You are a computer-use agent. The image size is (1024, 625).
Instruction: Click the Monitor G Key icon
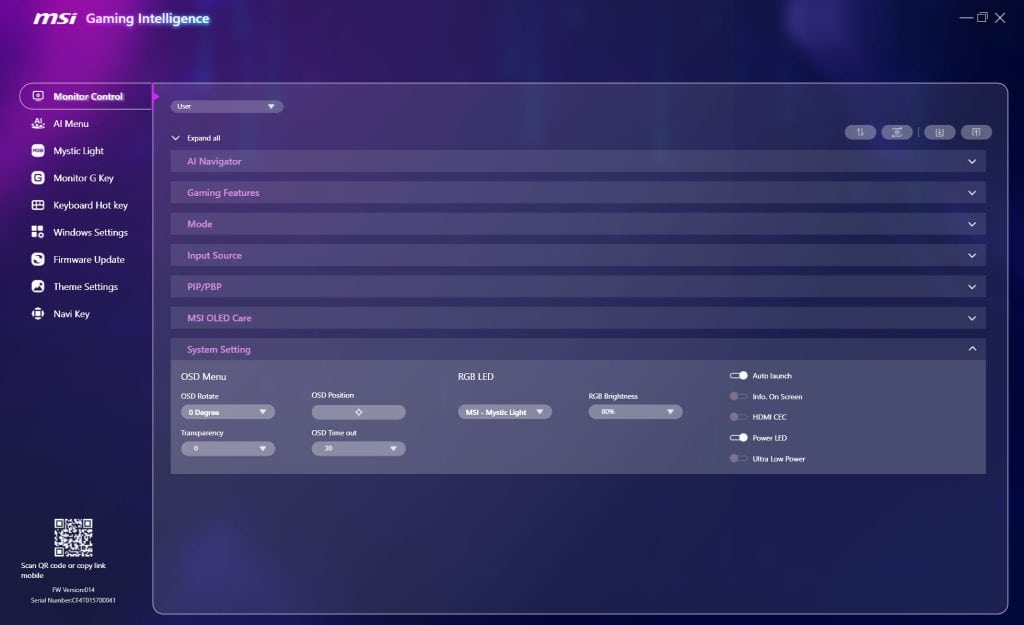(38, 178)
